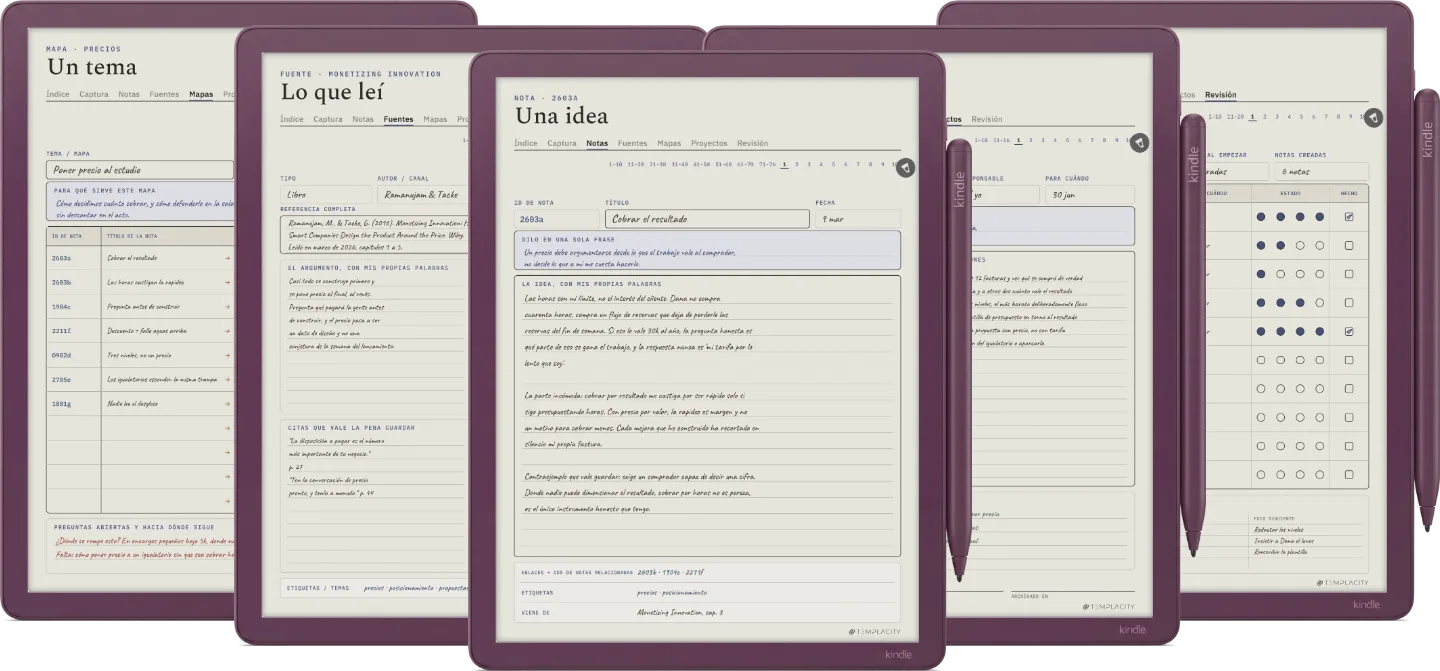This screenshot has width=1440, height=671.
Task: Tap the Título field Cobrar el resultado
Action: [x=707, y=219]
